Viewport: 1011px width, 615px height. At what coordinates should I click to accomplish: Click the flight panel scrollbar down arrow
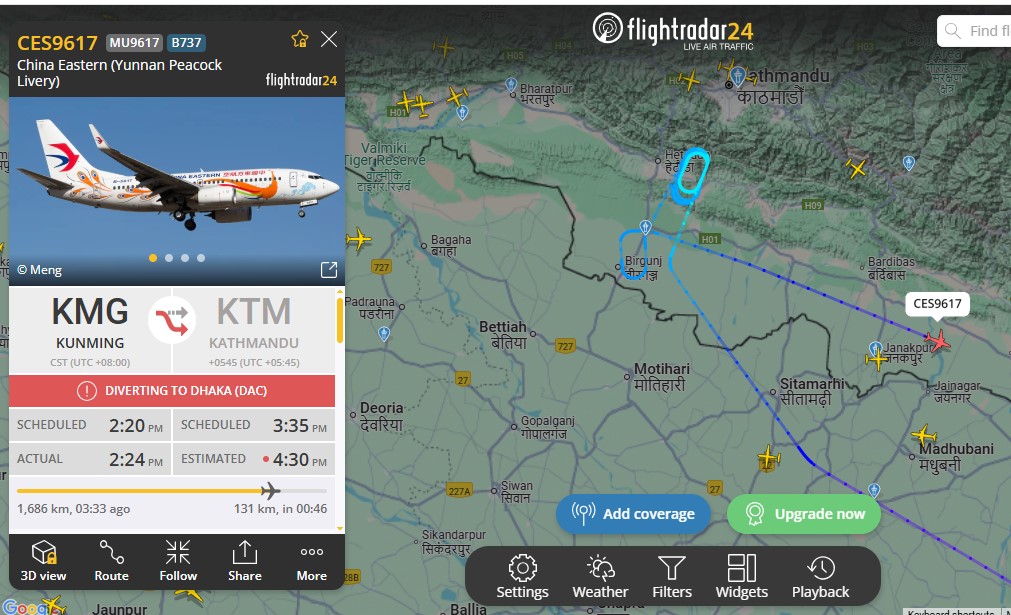click(x=340, y=529)
